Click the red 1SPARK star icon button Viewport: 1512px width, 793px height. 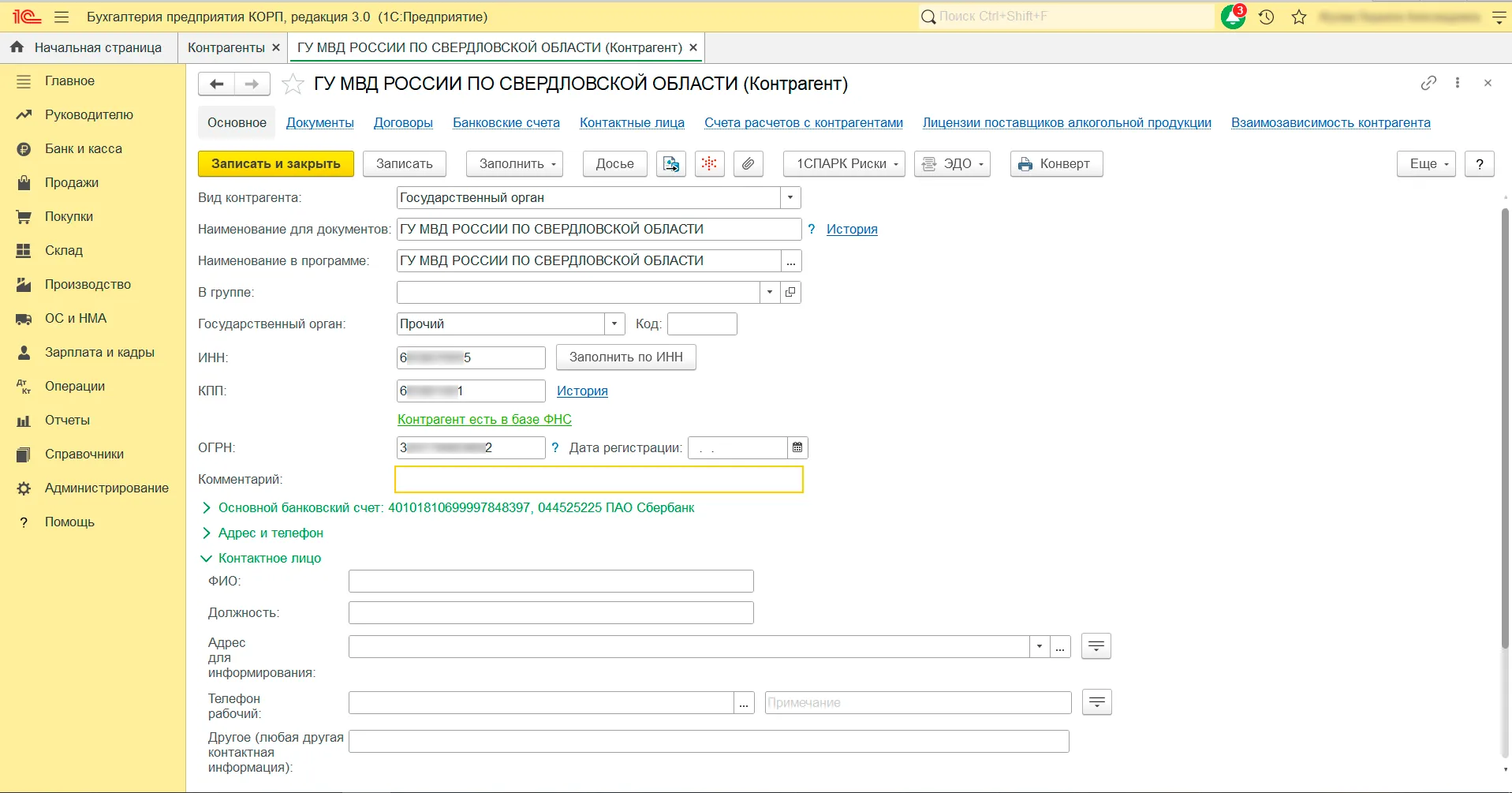click(709, 163)
